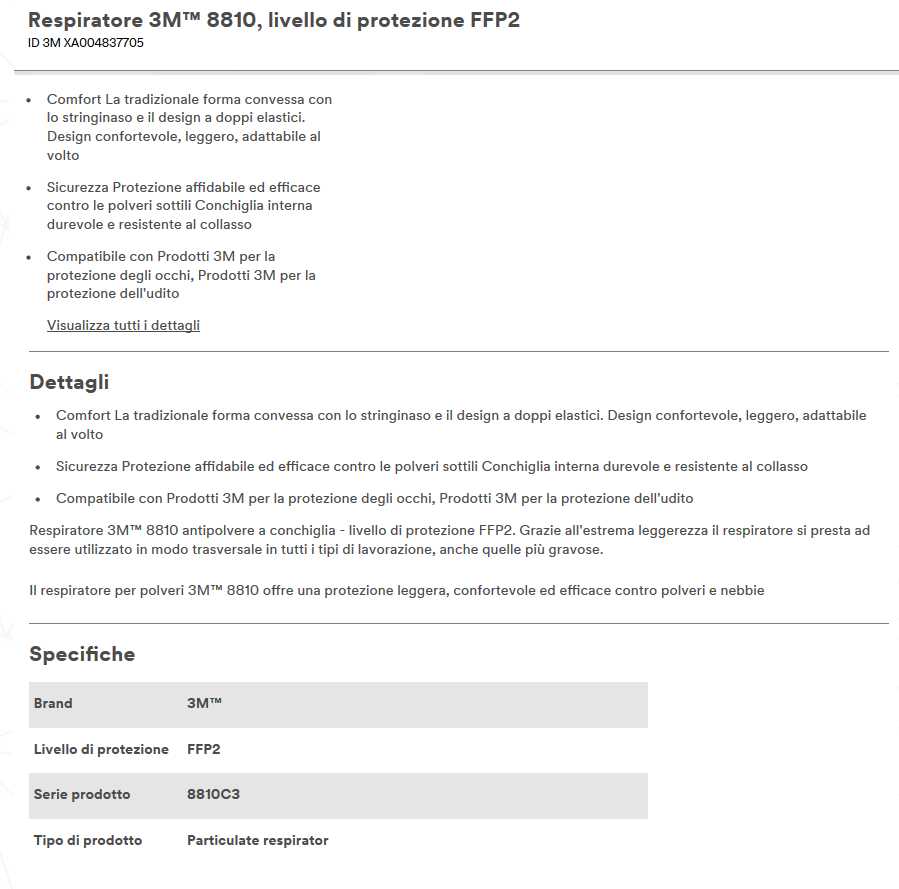
Task: Click the Sicurezza bullet under Dettagli
Action: click(x=431, y=466)
